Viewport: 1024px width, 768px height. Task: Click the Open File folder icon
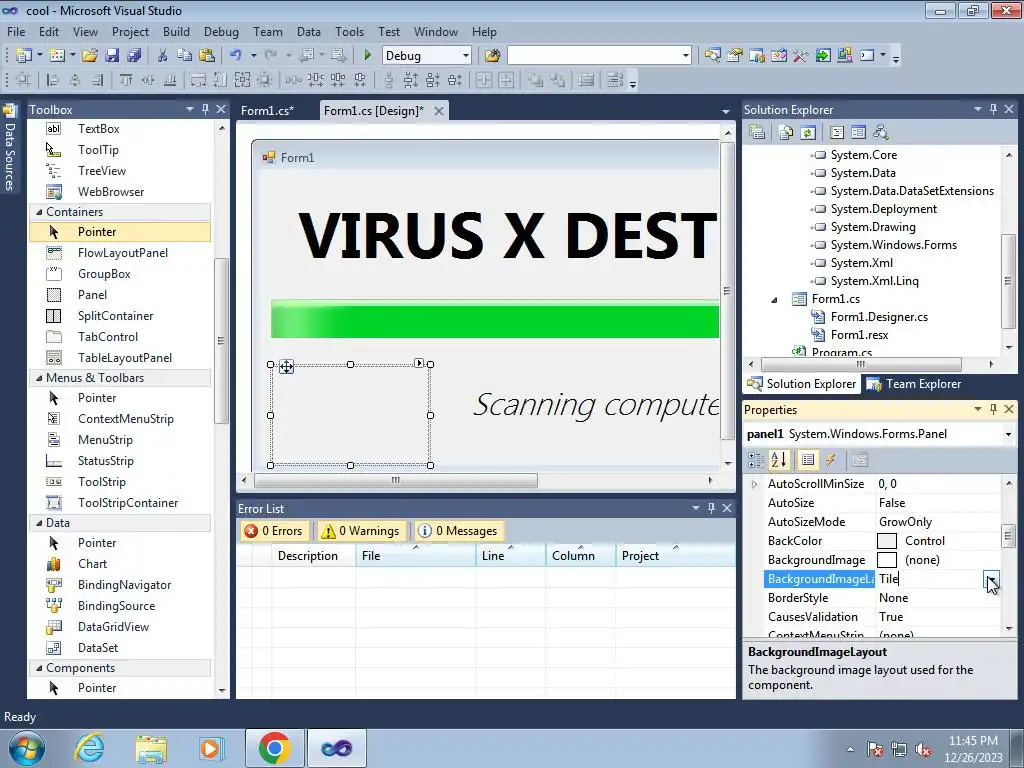pos(90,56)
